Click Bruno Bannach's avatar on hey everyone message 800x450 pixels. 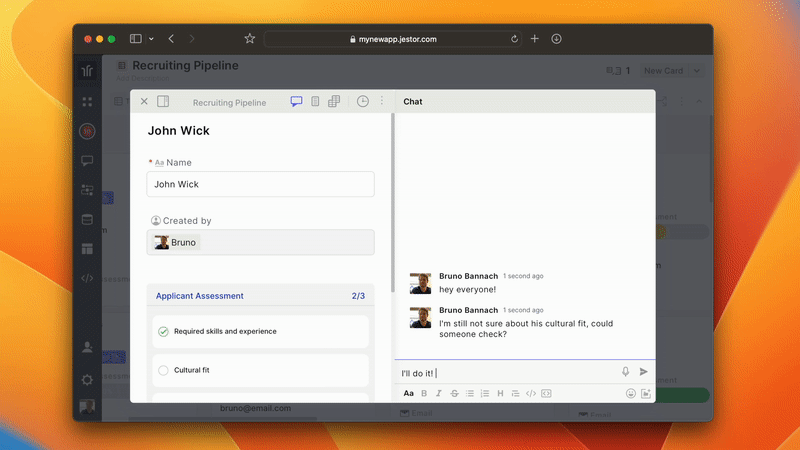[x=420, y=283]
